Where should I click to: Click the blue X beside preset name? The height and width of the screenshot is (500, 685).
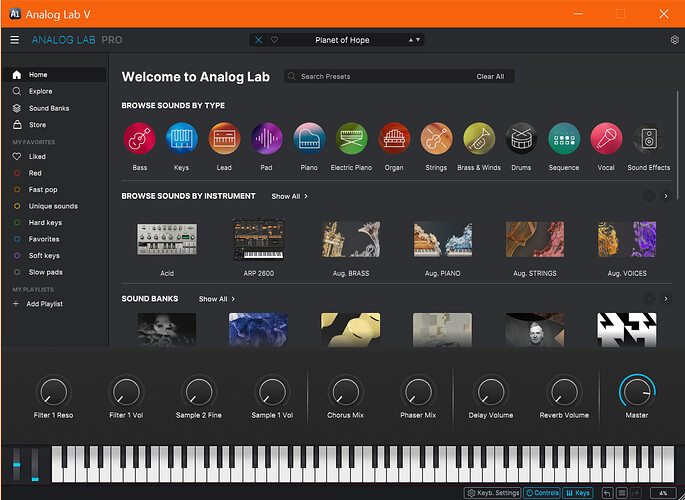point(259,40)
